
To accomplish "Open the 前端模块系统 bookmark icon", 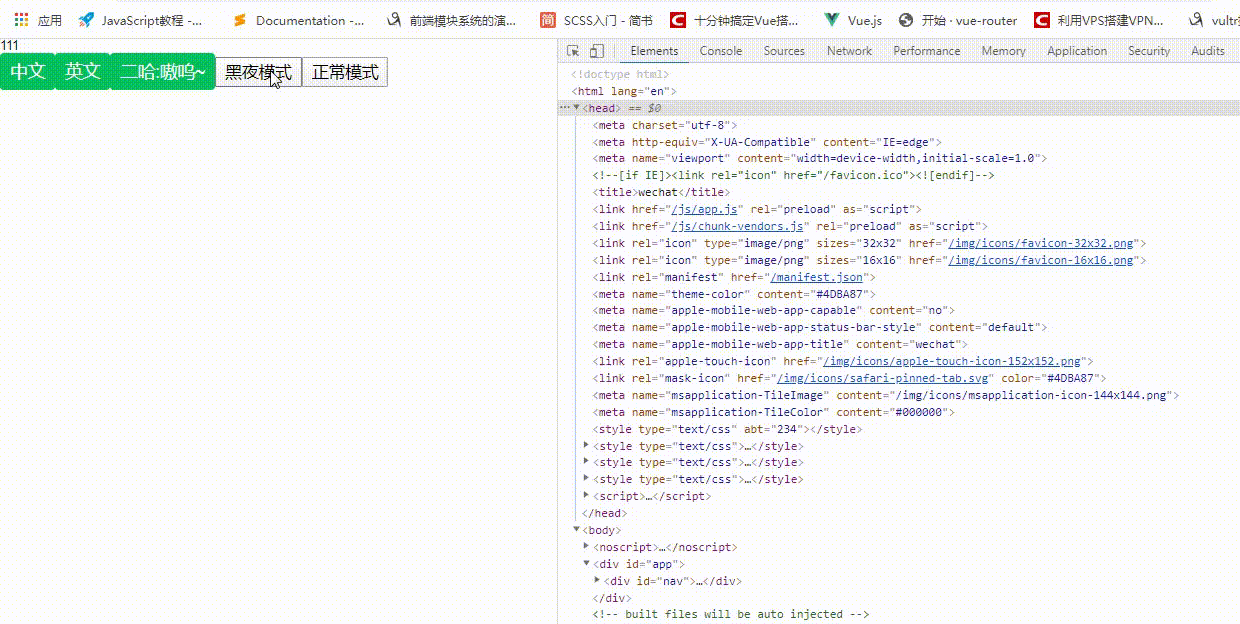I will click(393, 20).
